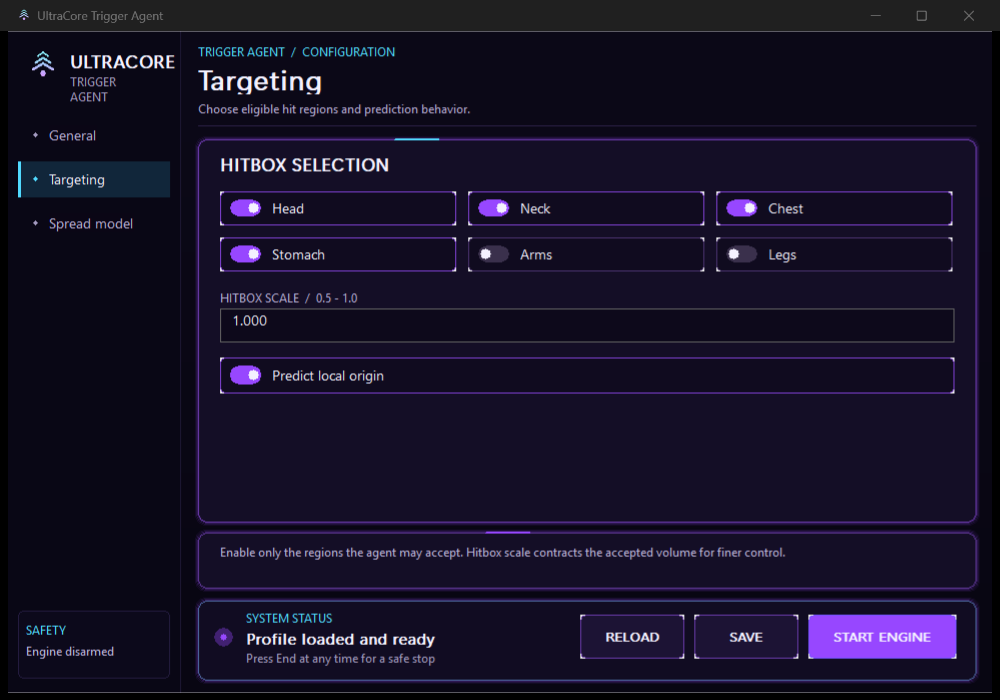
Task: Toggle Predict local origin switch
Action: point(246,376)
